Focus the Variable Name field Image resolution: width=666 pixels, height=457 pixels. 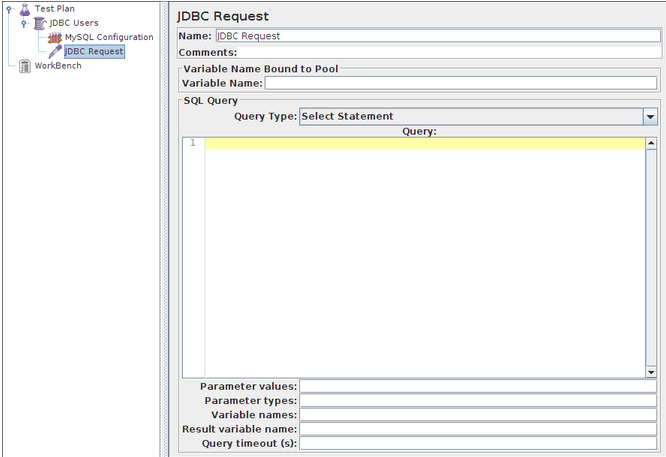461,83
